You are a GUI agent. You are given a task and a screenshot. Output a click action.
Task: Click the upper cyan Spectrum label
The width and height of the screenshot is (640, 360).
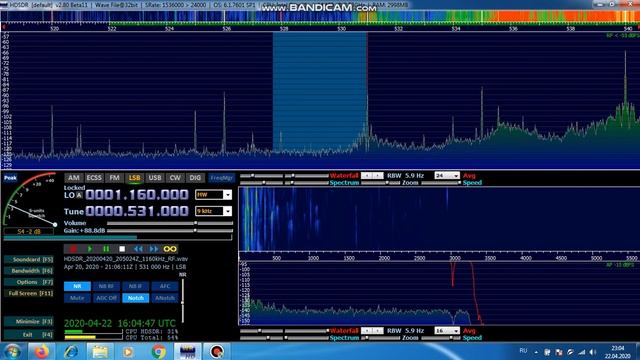click(x=344, y=183)
